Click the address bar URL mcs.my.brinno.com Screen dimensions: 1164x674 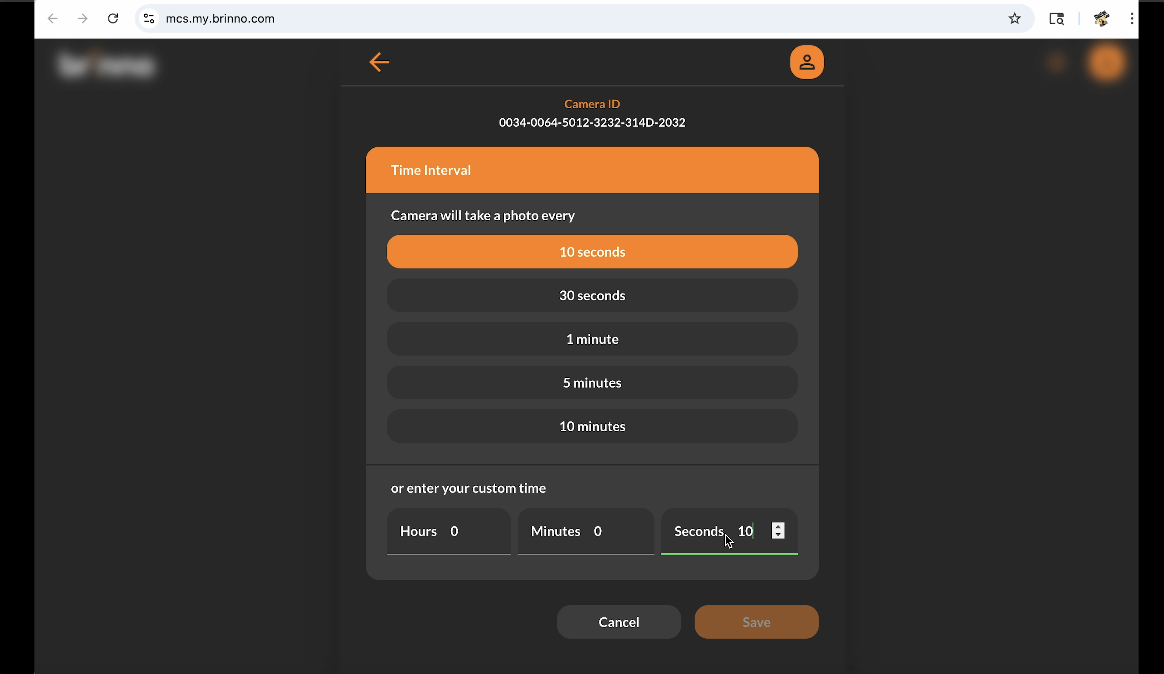pos(220,18)
